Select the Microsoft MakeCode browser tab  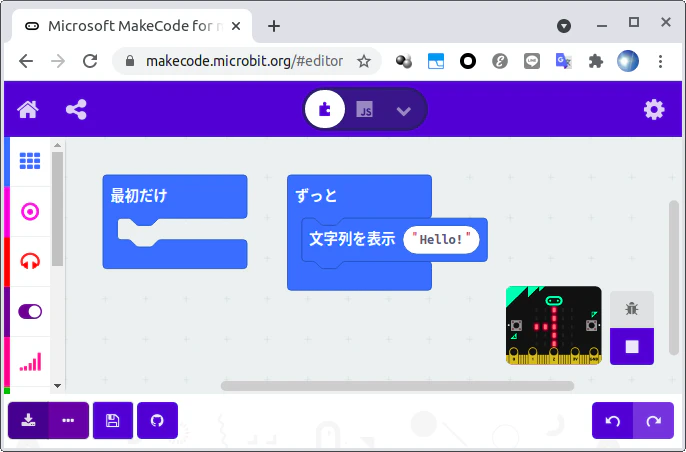coord(132,26)
